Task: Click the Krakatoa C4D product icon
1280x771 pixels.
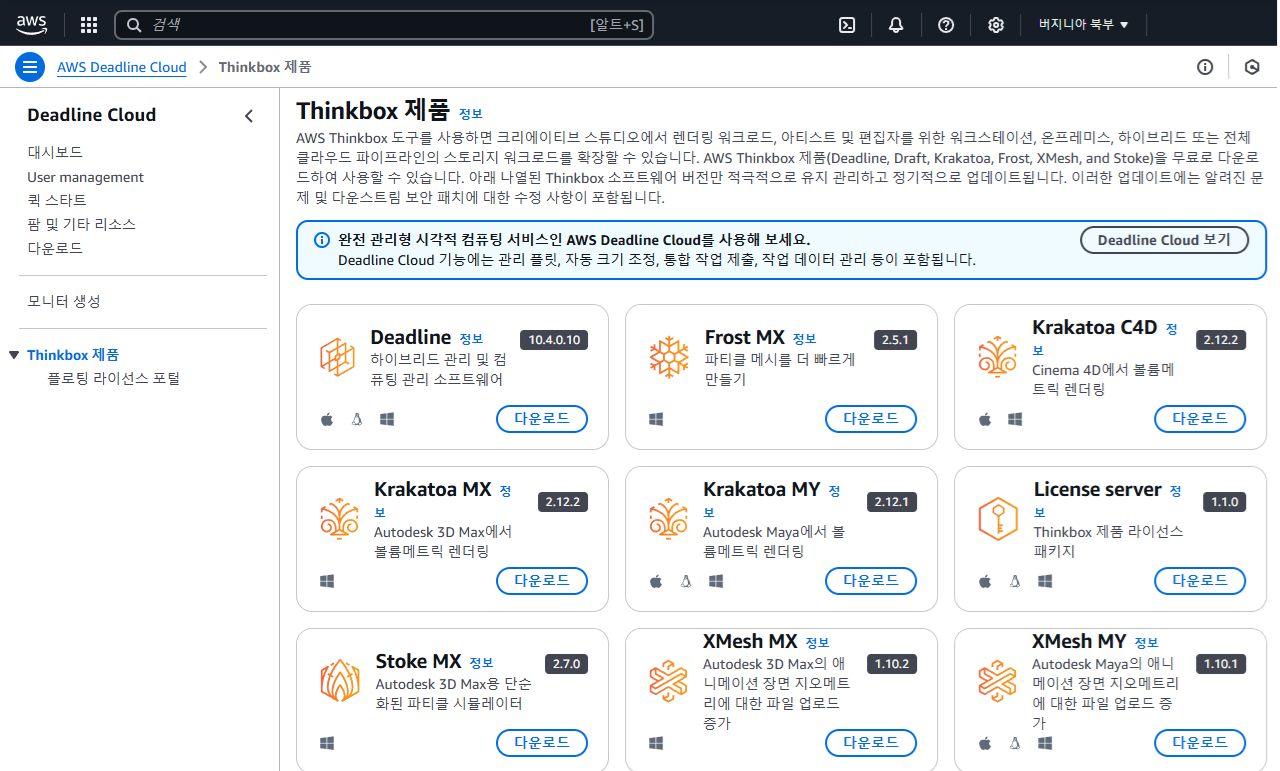Action: point(997,356)
